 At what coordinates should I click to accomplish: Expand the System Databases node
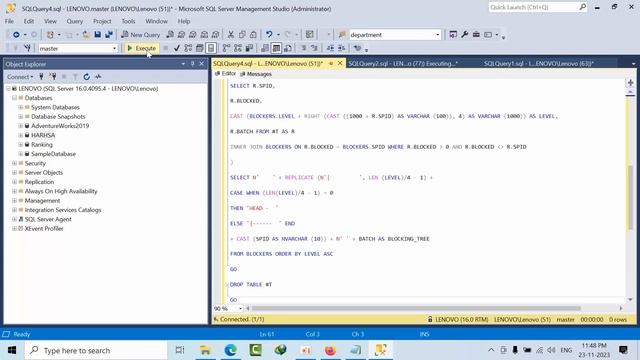pos(21,107)
